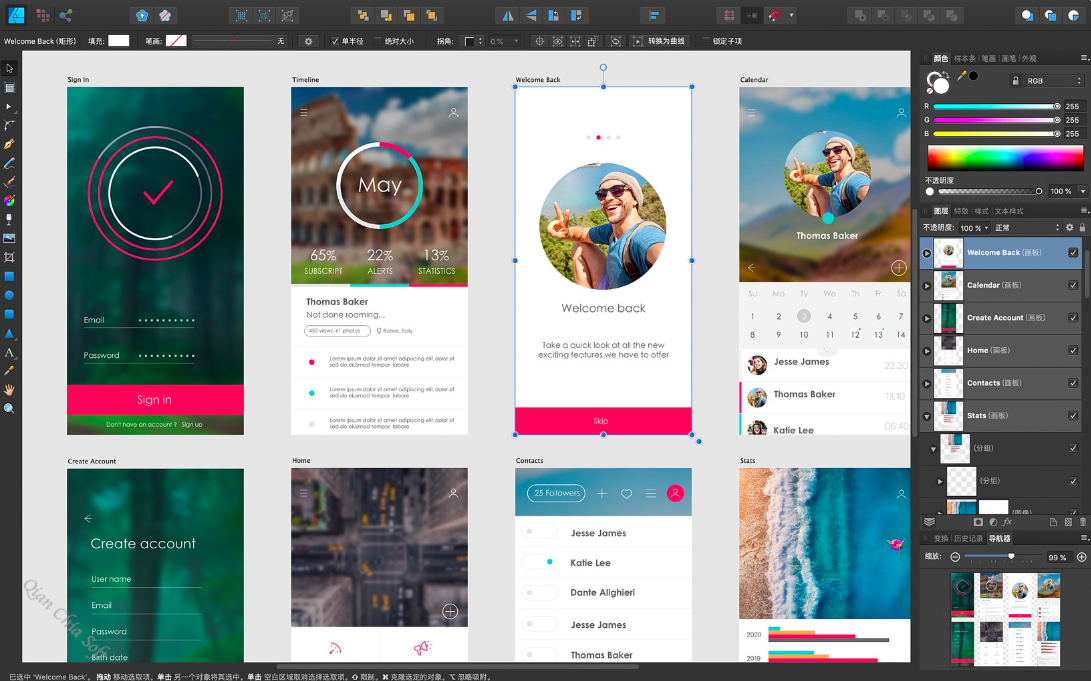
Task: Open the layer 不透明度 100% dropdown
Action: coord(974,227)
